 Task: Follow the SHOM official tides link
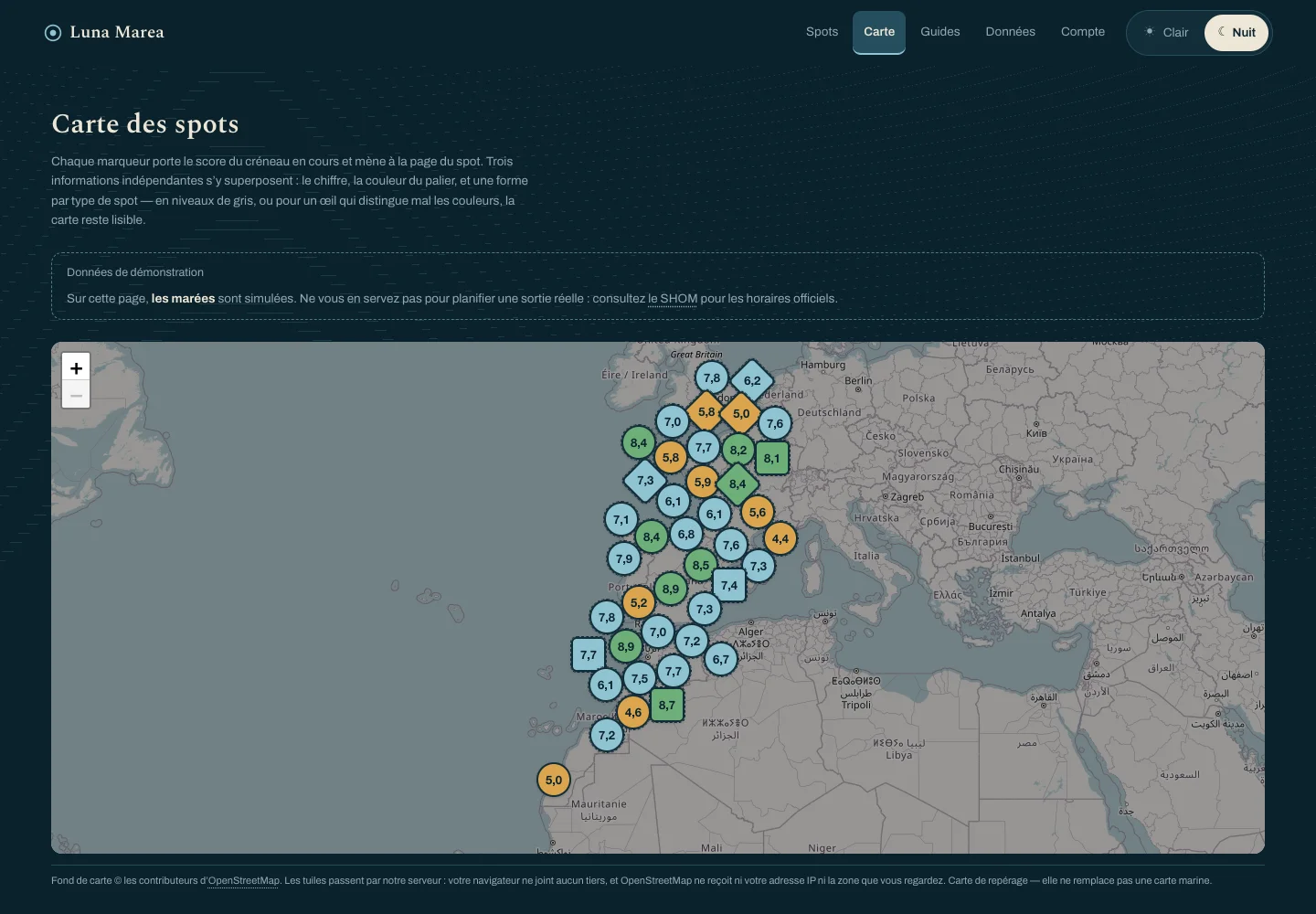coord(673,299)
